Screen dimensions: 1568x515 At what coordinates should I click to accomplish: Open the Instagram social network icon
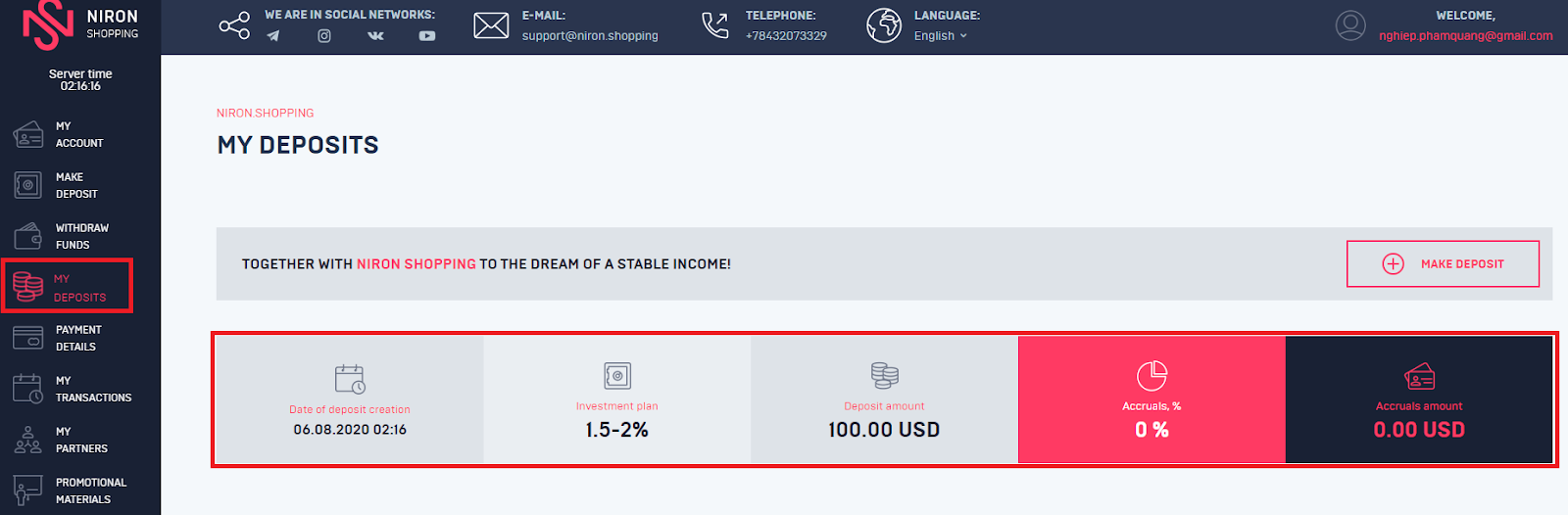pyautogui.click(x=324, y=36)
